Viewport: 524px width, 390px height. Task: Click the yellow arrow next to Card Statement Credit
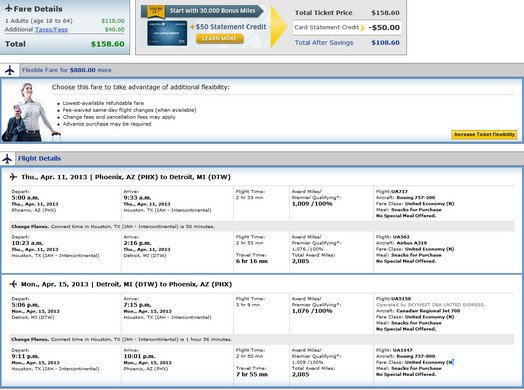click(x=363, y=27)
